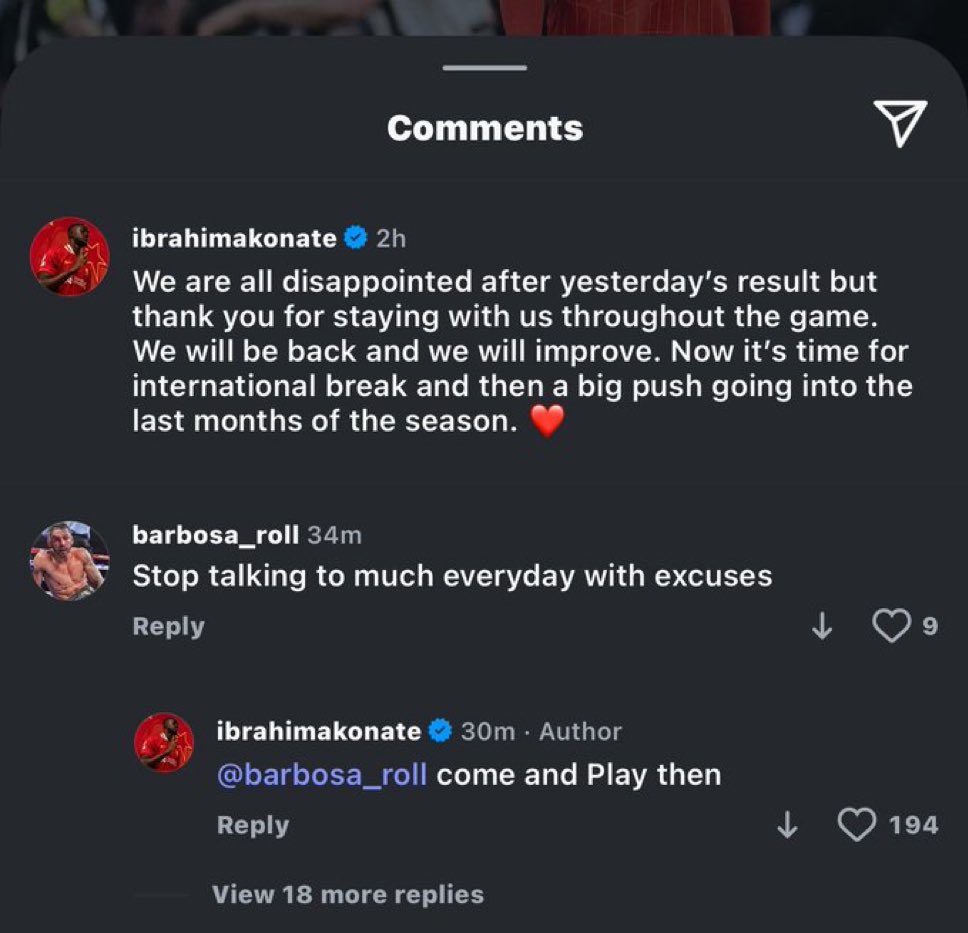
Task: Like barbosa_roll's comment with heart icon
Action: [891, 625]
